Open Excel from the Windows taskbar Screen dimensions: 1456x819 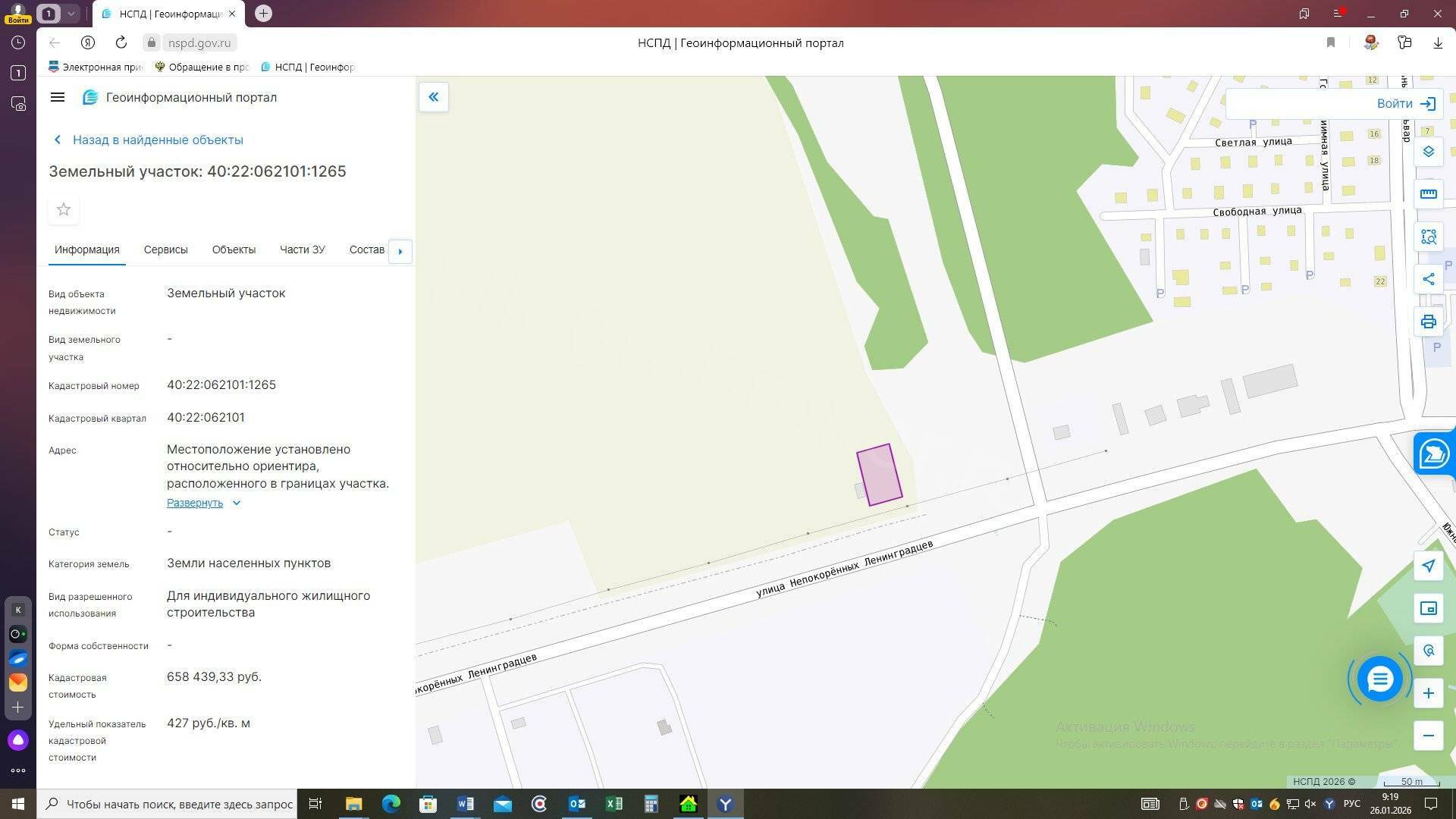click(614, 804)
